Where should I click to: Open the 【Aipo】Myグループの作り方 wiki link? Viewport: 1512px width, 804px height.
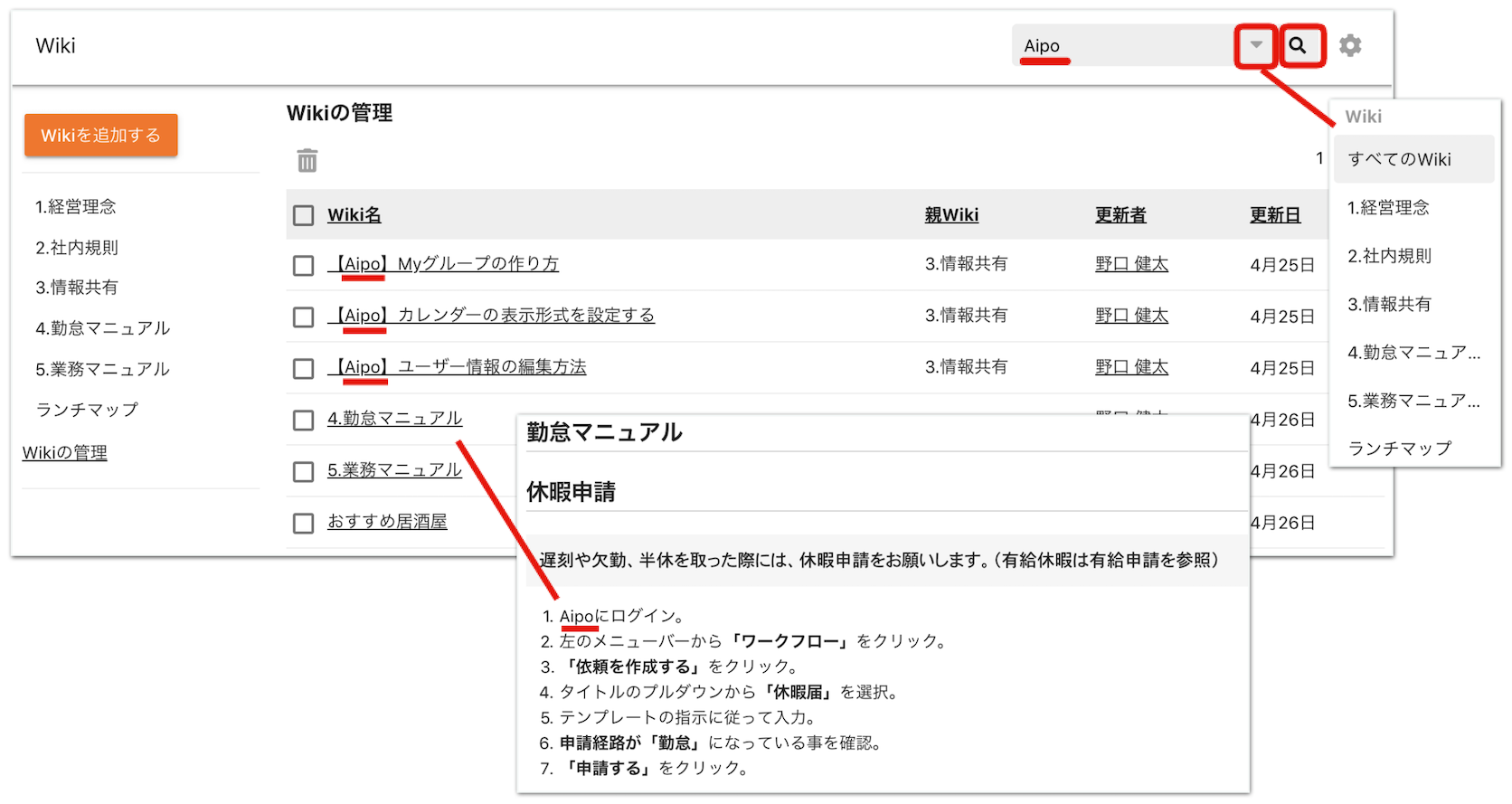443,263
